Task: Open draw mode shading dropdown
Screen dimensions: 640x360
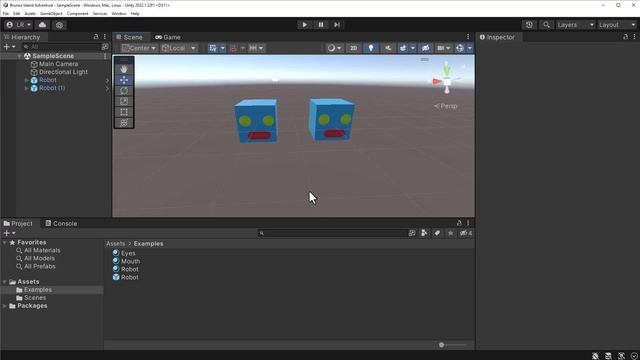Action: point(334,48)
